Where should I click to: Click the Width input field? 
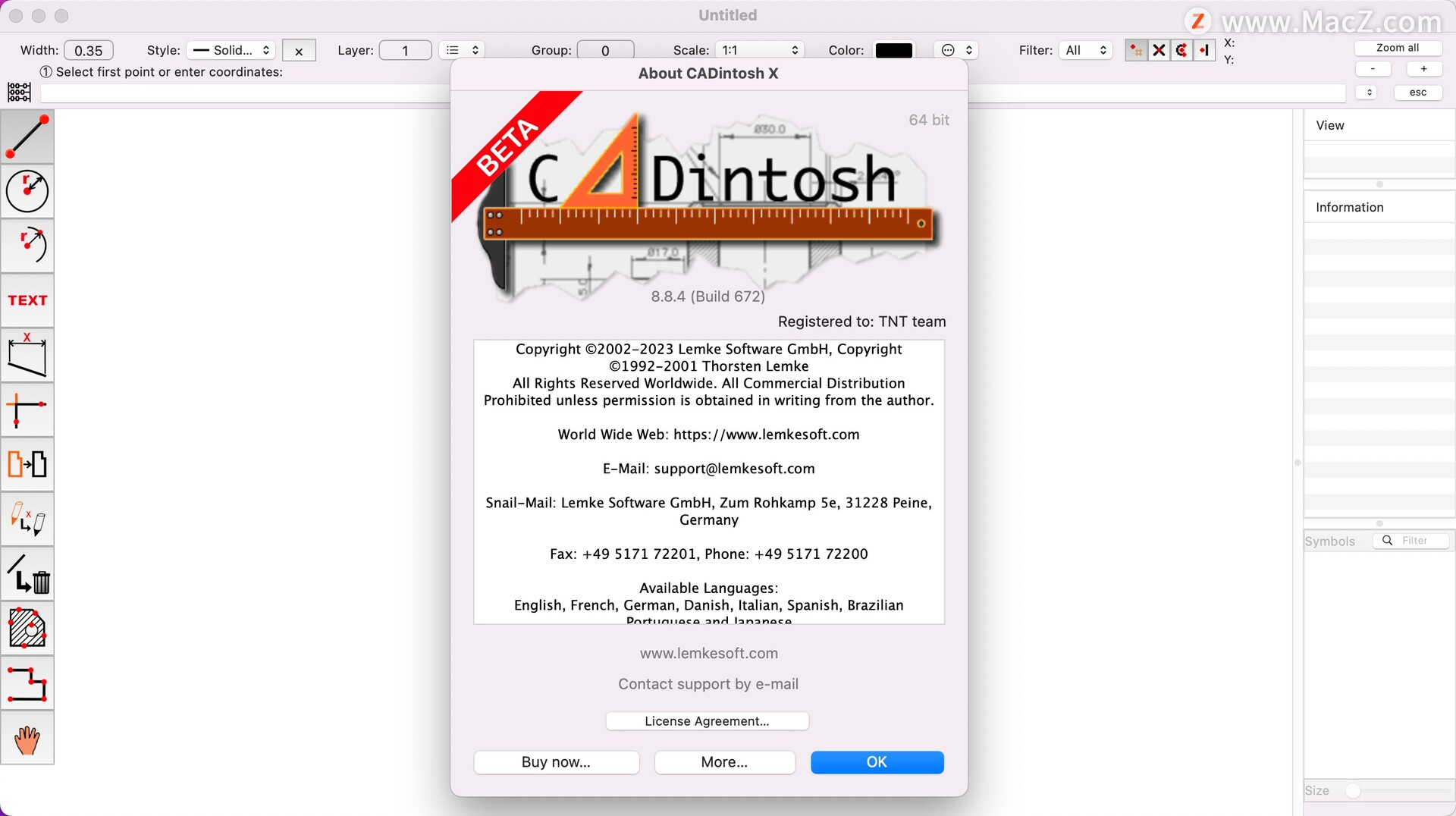tap(89, 50)
